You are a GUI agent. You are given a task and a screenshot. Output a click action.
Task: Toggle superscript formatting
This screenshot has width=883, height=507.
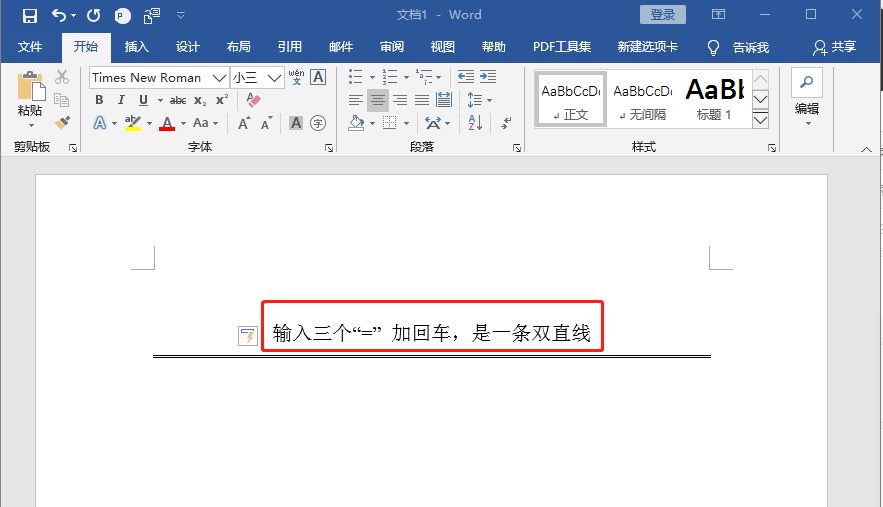click(222, 99)
